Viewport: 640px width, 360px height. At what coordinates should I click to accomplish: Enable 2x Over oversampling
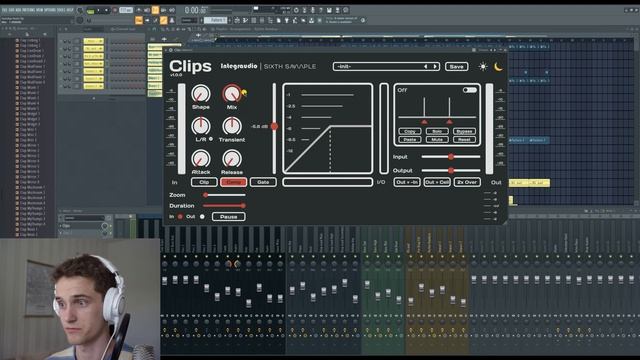467,182
